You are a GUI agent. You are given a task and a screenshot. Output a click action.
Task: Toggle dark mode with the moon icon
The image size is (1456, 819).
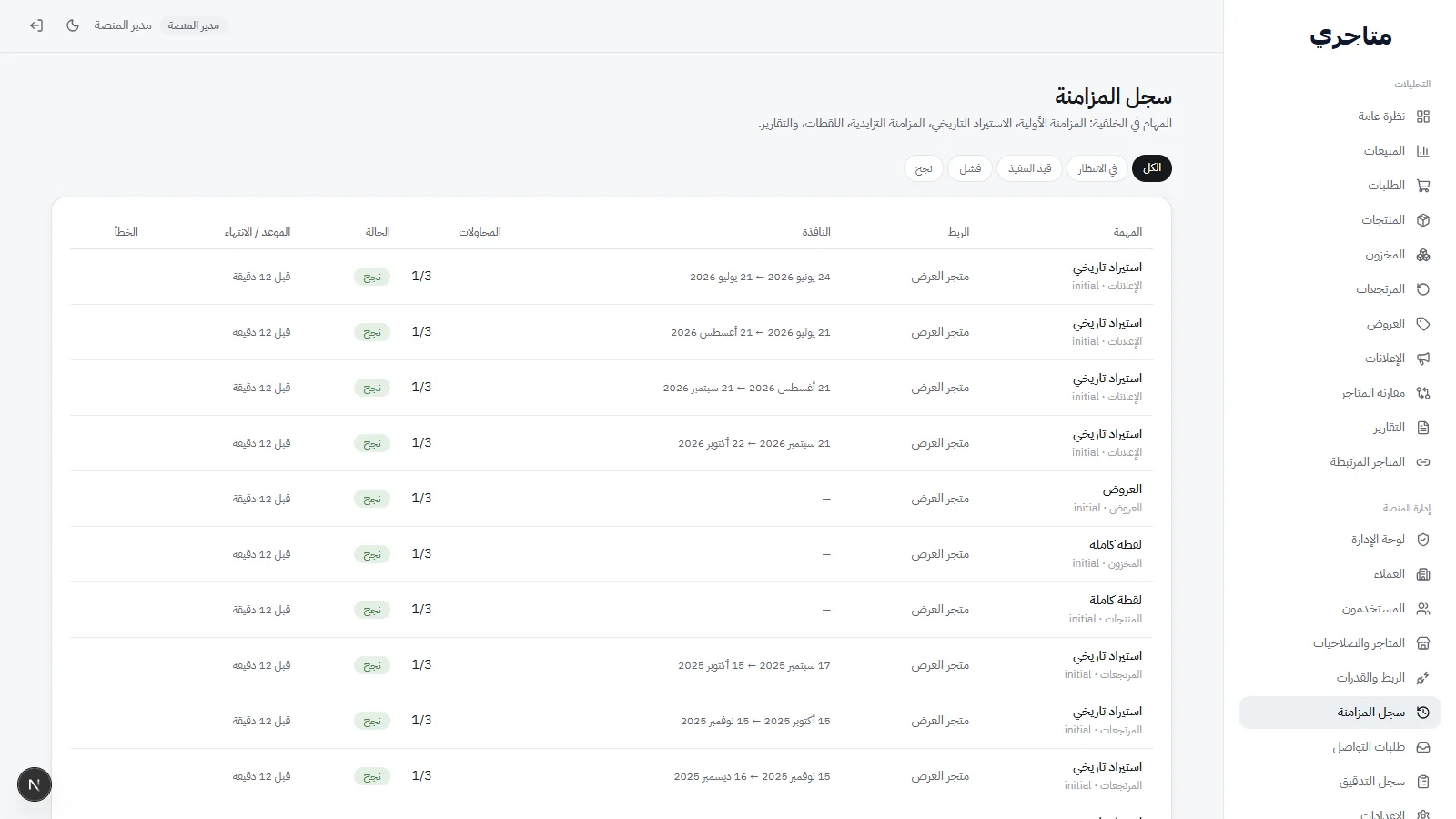coord(73,25)
